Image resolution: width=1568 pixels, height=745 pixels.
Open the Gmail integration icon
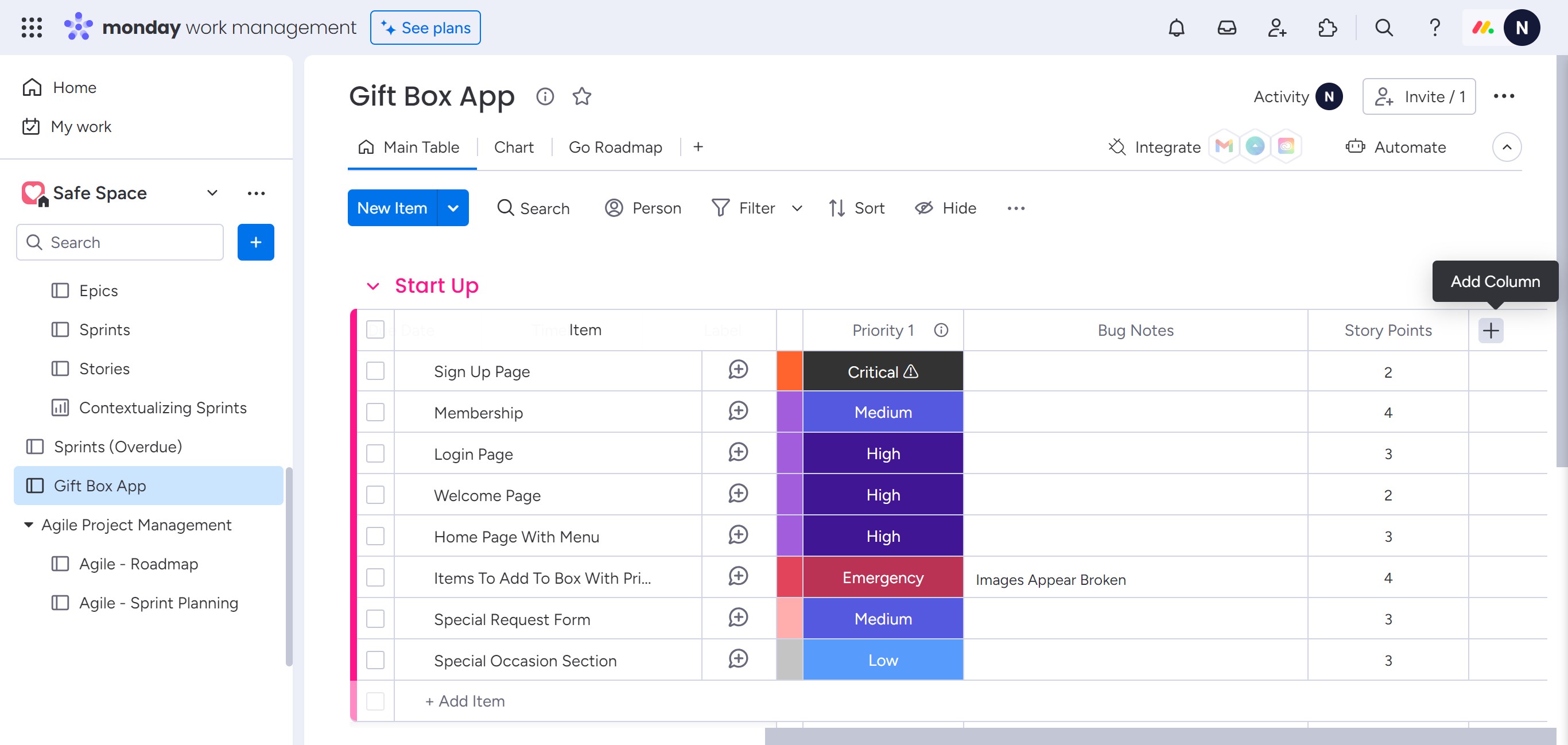(x=1224, y=147)
